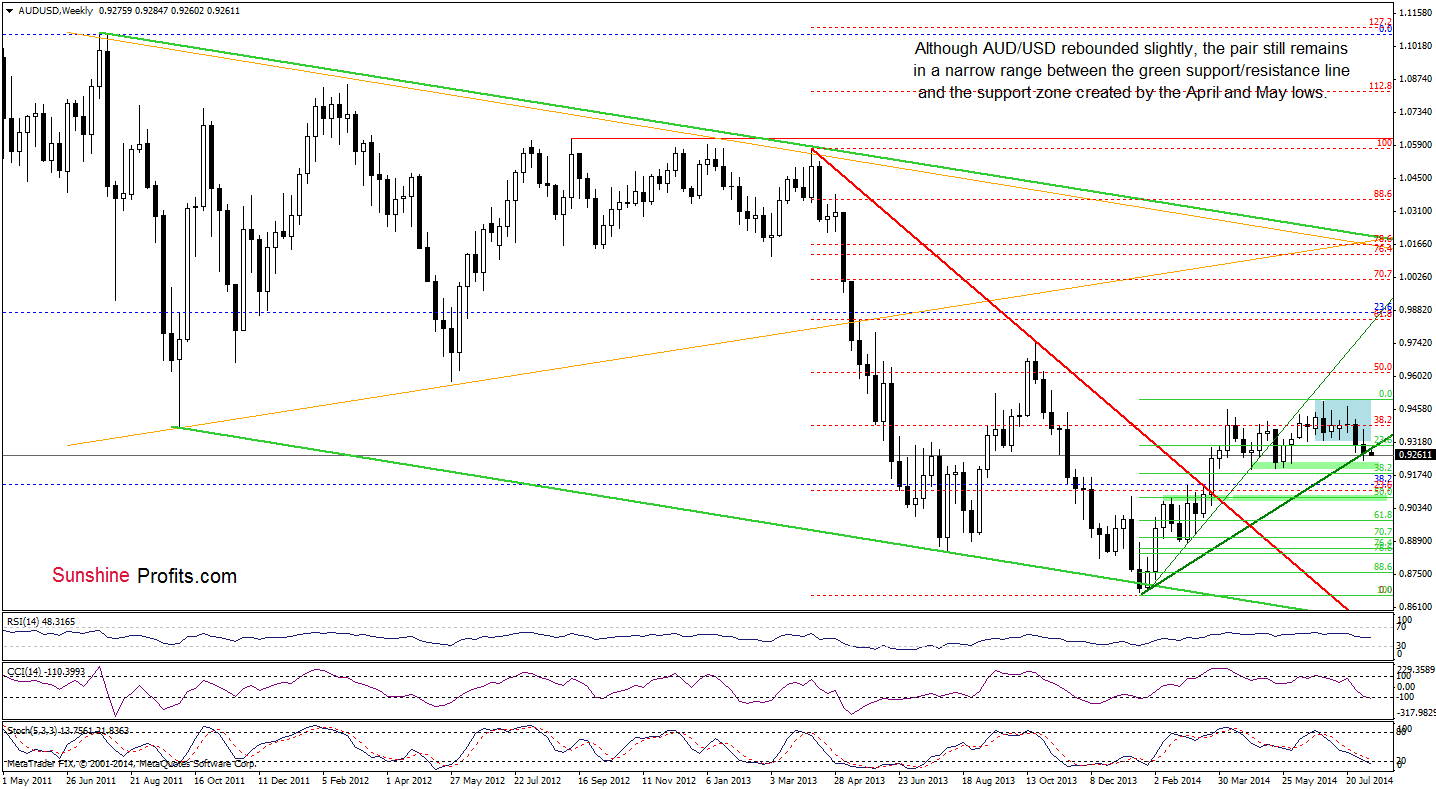Click the 100 Fibonacci level label

tap(1385, 143)
